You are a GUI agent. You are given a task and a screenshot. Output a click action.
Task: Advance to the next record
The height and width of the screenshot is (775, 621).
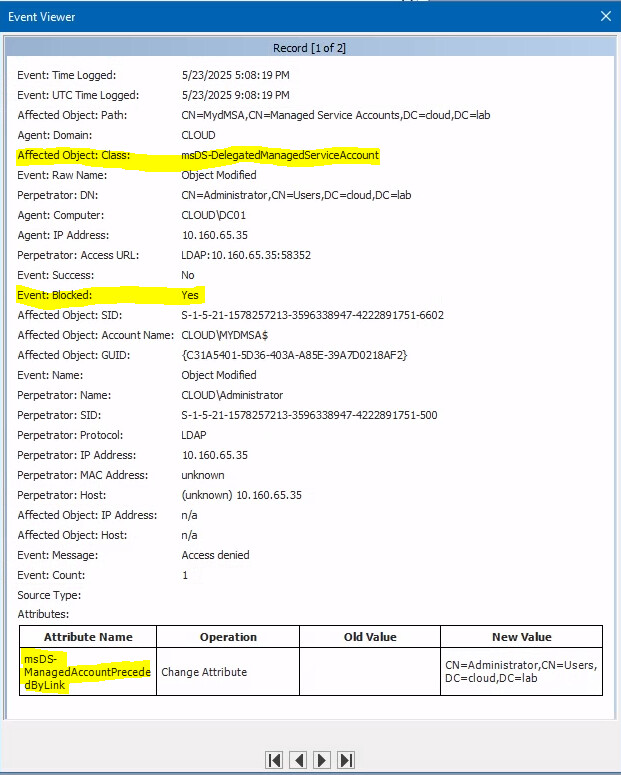tap(322, 760)
